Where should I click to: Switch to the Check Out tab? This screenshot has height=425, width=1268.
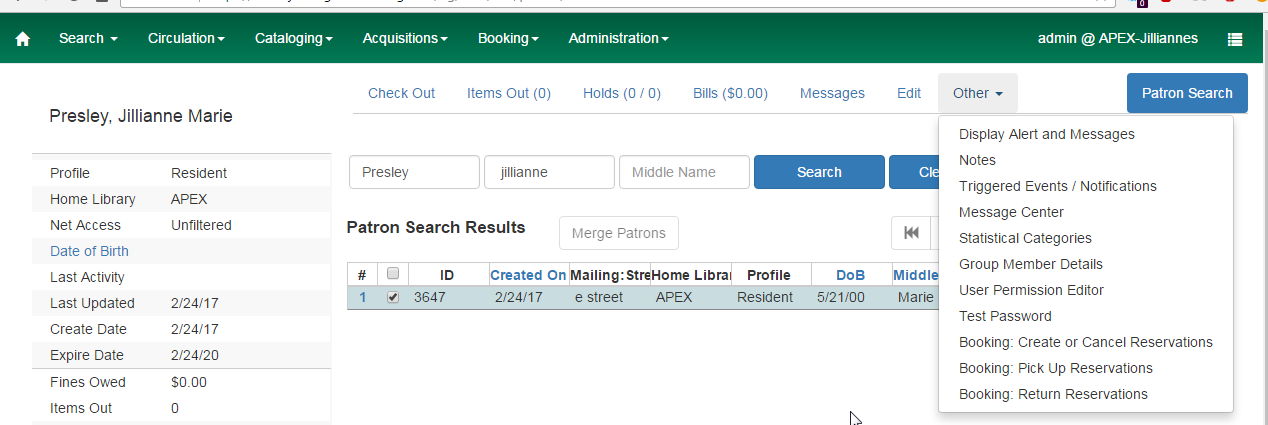coord(402,93)
